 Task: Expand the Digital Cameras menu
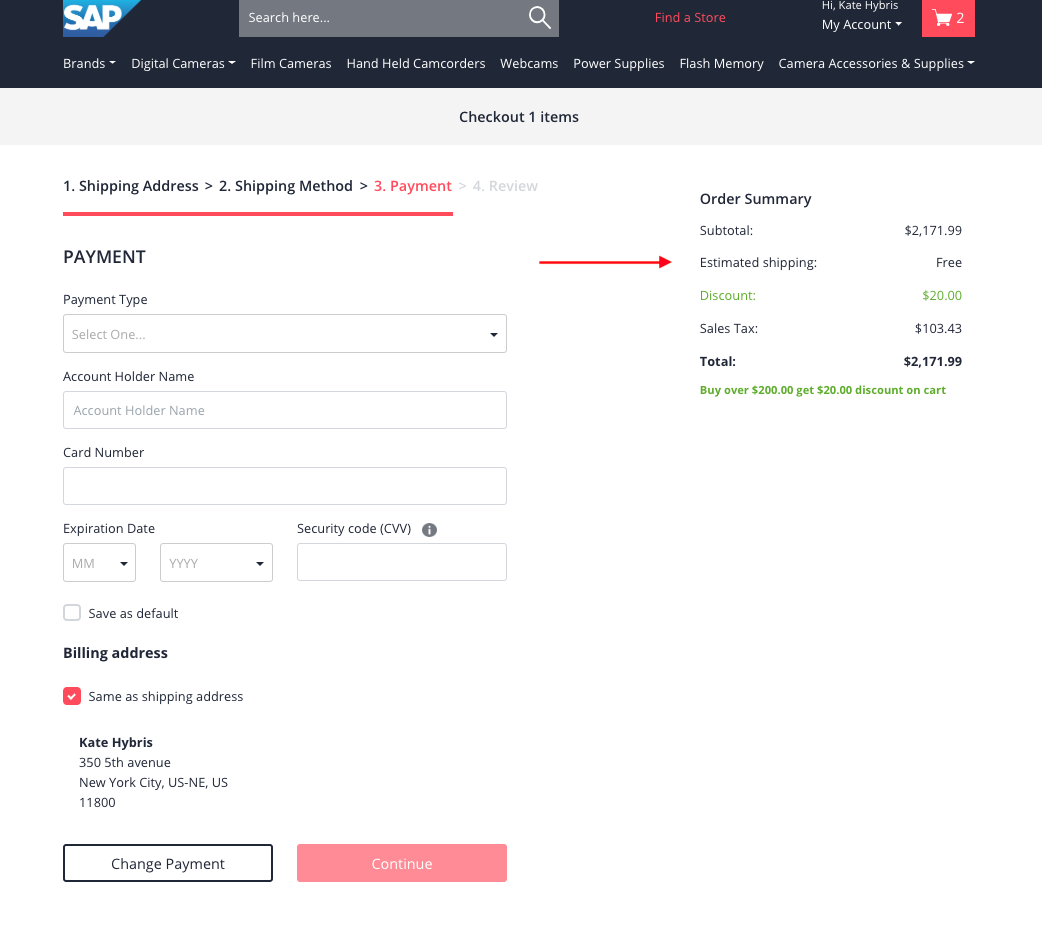point(183,63)
